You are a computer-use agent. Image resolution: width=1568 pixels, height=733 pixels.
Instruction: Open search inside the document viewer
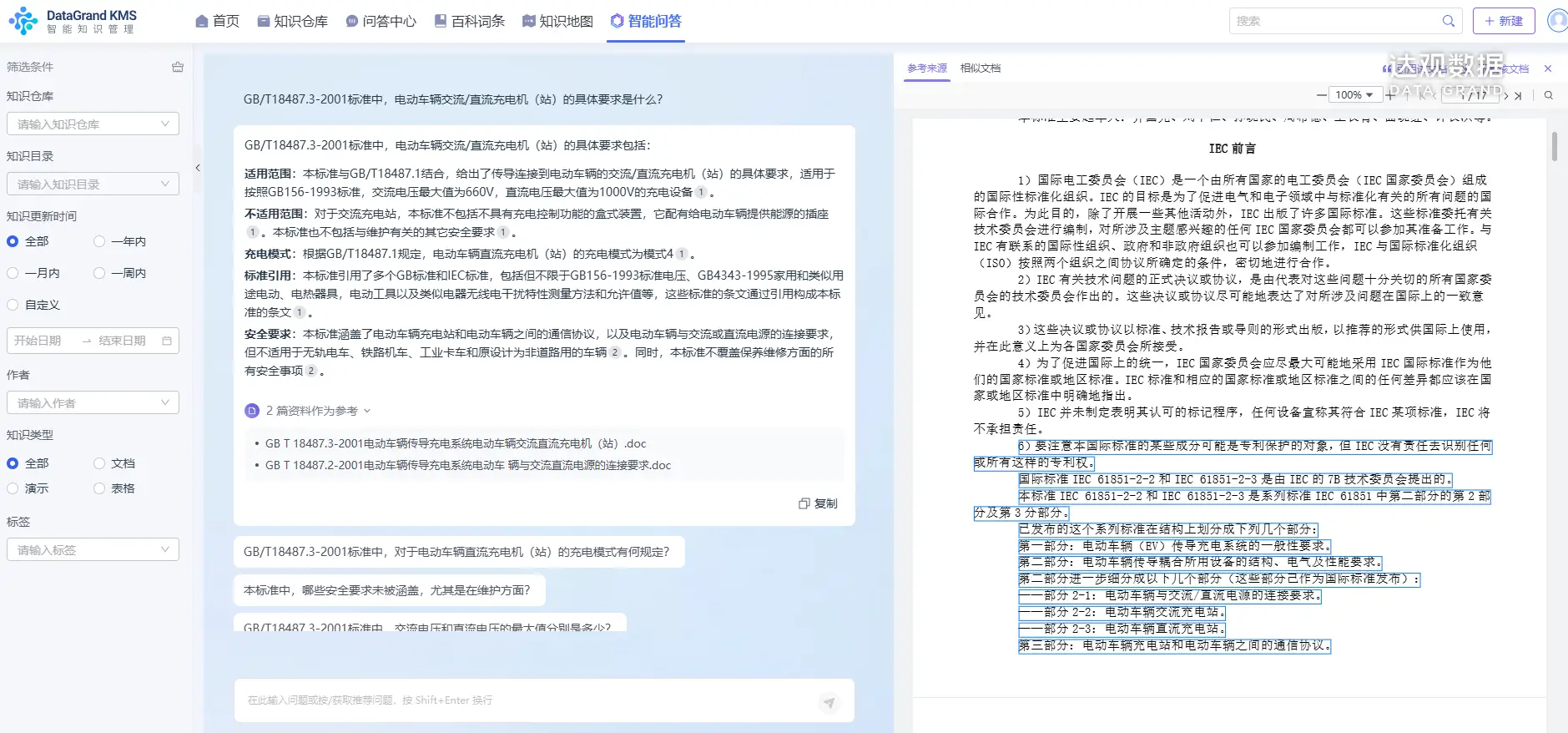[x=1549, y=95]
